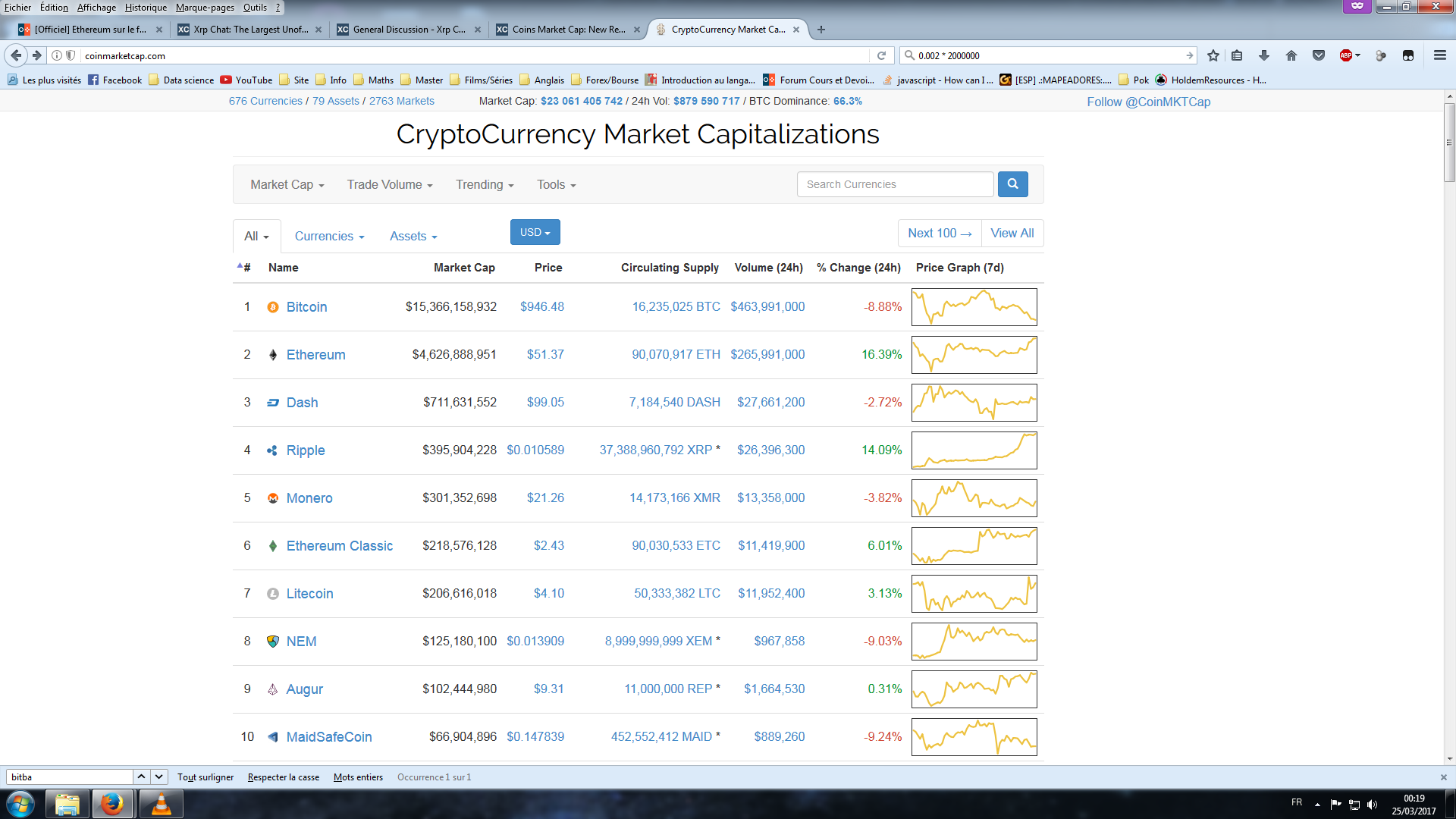The width and height of the screenshot is (1456, 819).
Task: Expand the Trending dropdown
Action: 485,185
